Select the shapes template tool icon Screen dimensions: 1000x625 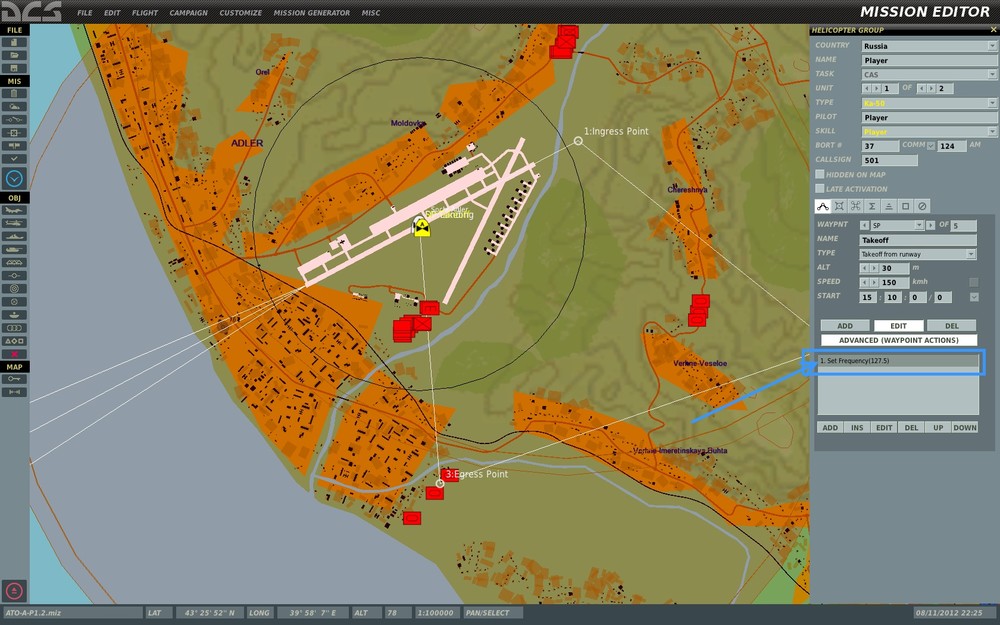(x=14, y=341)
